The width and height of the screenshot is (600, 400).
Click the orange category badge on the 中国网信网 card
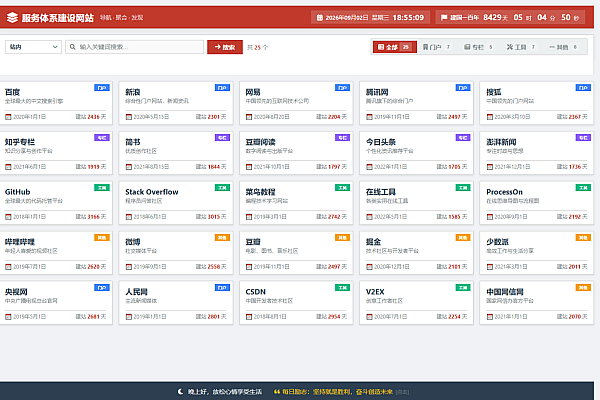coord(583,287)
